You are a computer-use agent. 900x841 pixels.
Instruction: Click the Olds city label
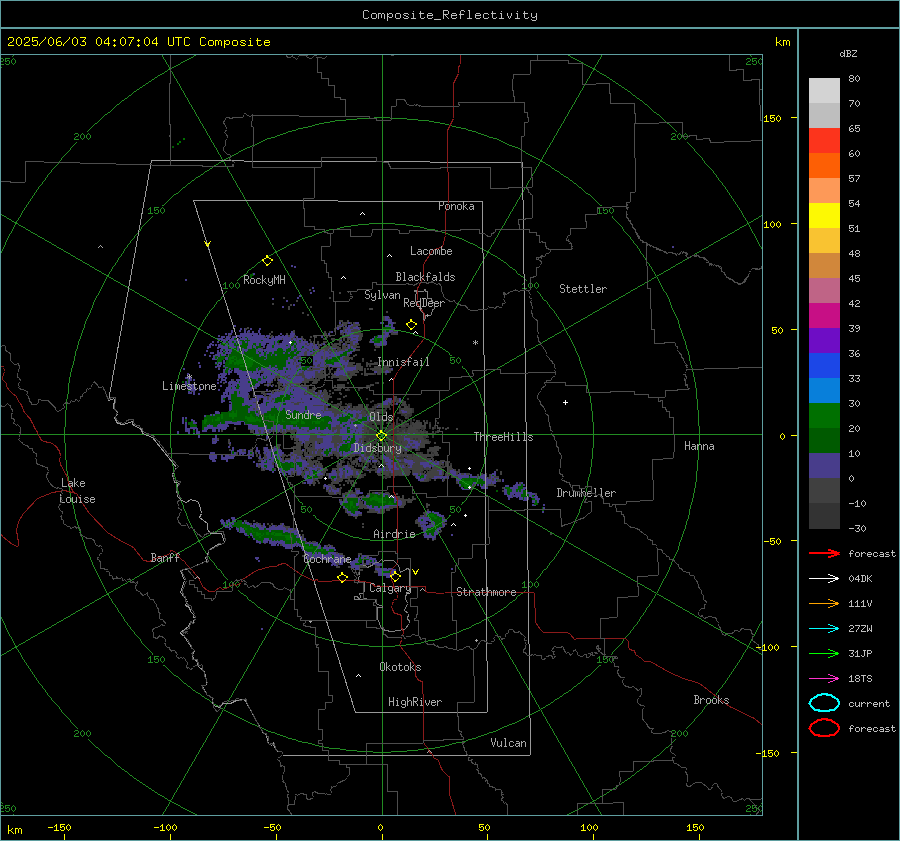pyautogui.click(x=381, y=417)
